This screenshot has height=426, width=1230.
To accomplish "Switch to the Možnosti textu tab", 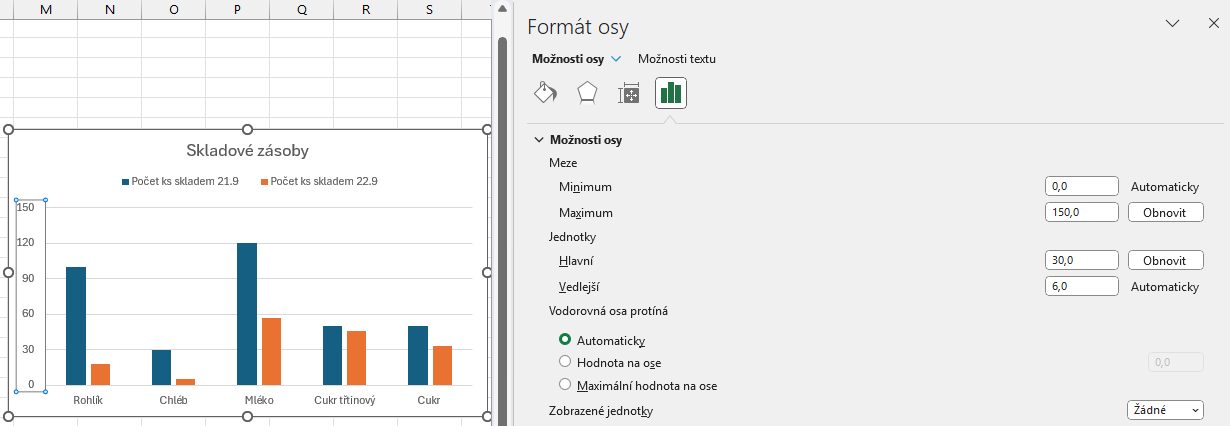I will (677, 59).
